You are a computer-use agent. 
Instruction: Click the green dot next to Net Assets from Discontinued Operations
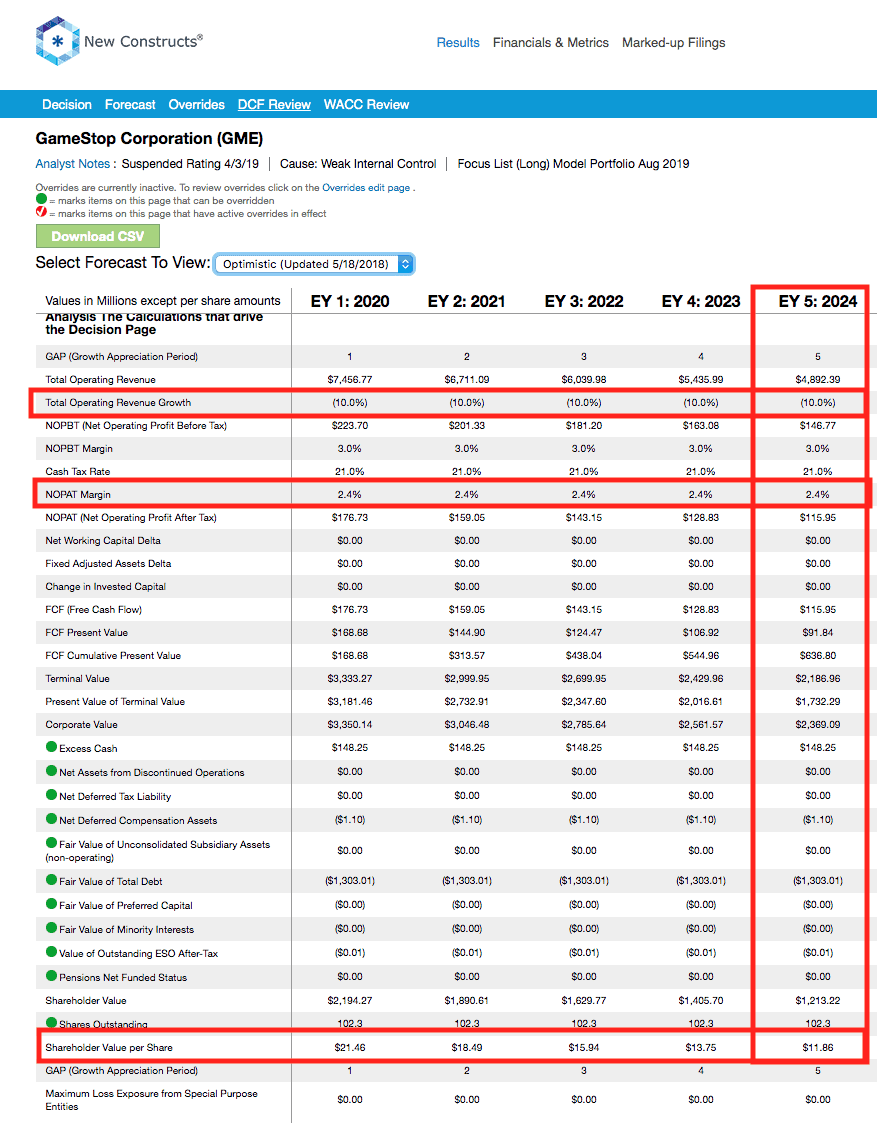tap(52, 771)
